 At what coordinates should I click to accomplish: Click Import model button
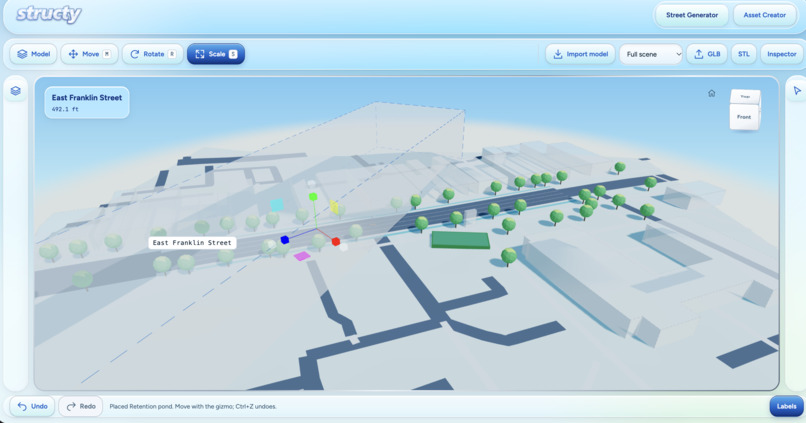(x=580, y=54)
